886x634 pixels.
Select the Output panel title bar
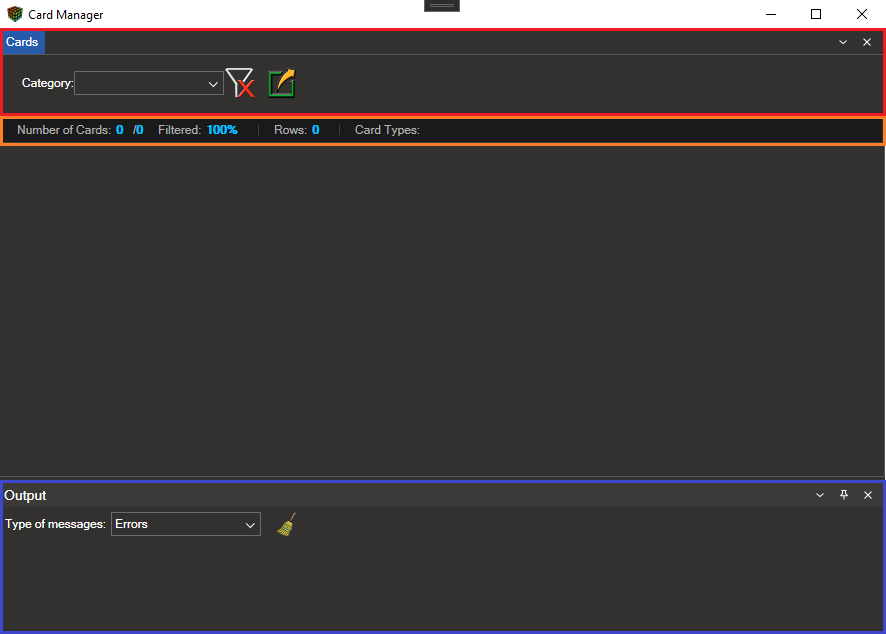pos(400,495)
